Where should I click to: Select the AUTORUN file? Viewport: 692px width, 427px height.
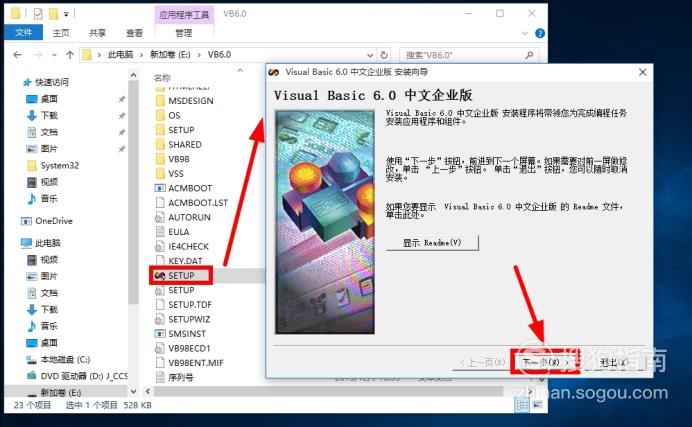click(189, 217)
